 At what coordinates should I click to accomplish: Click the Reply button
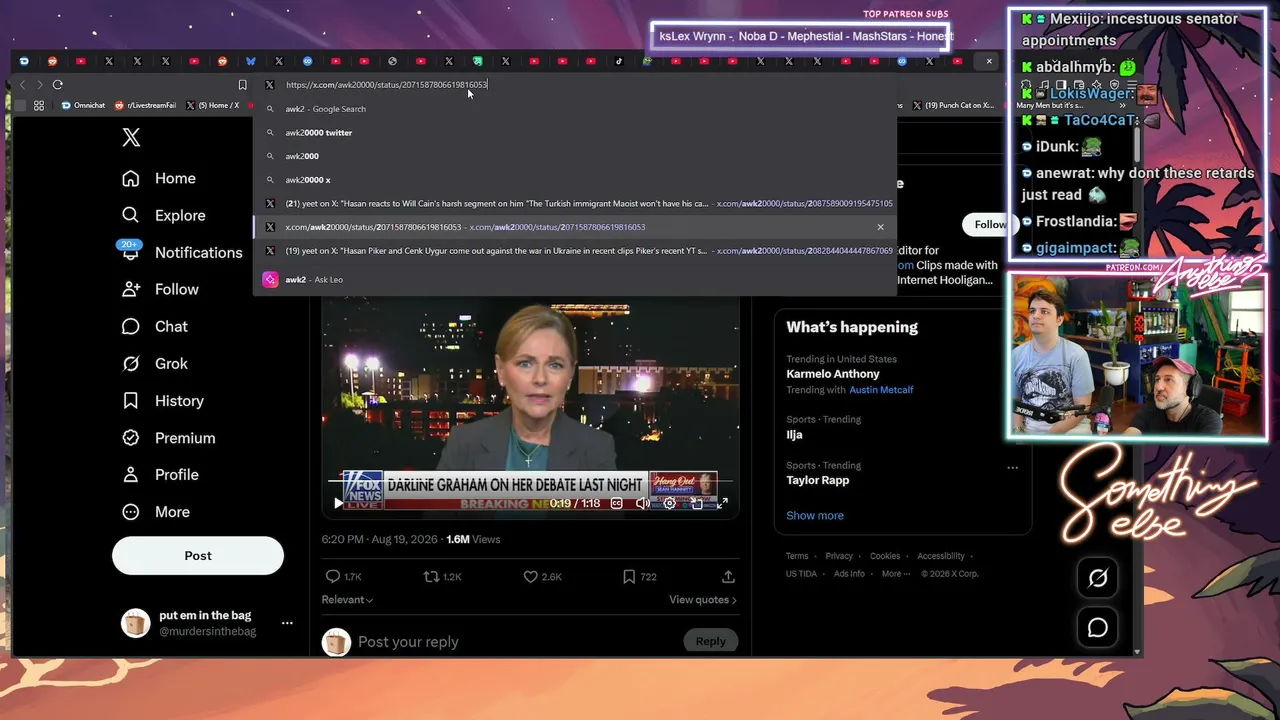click(x=711, y=641)
